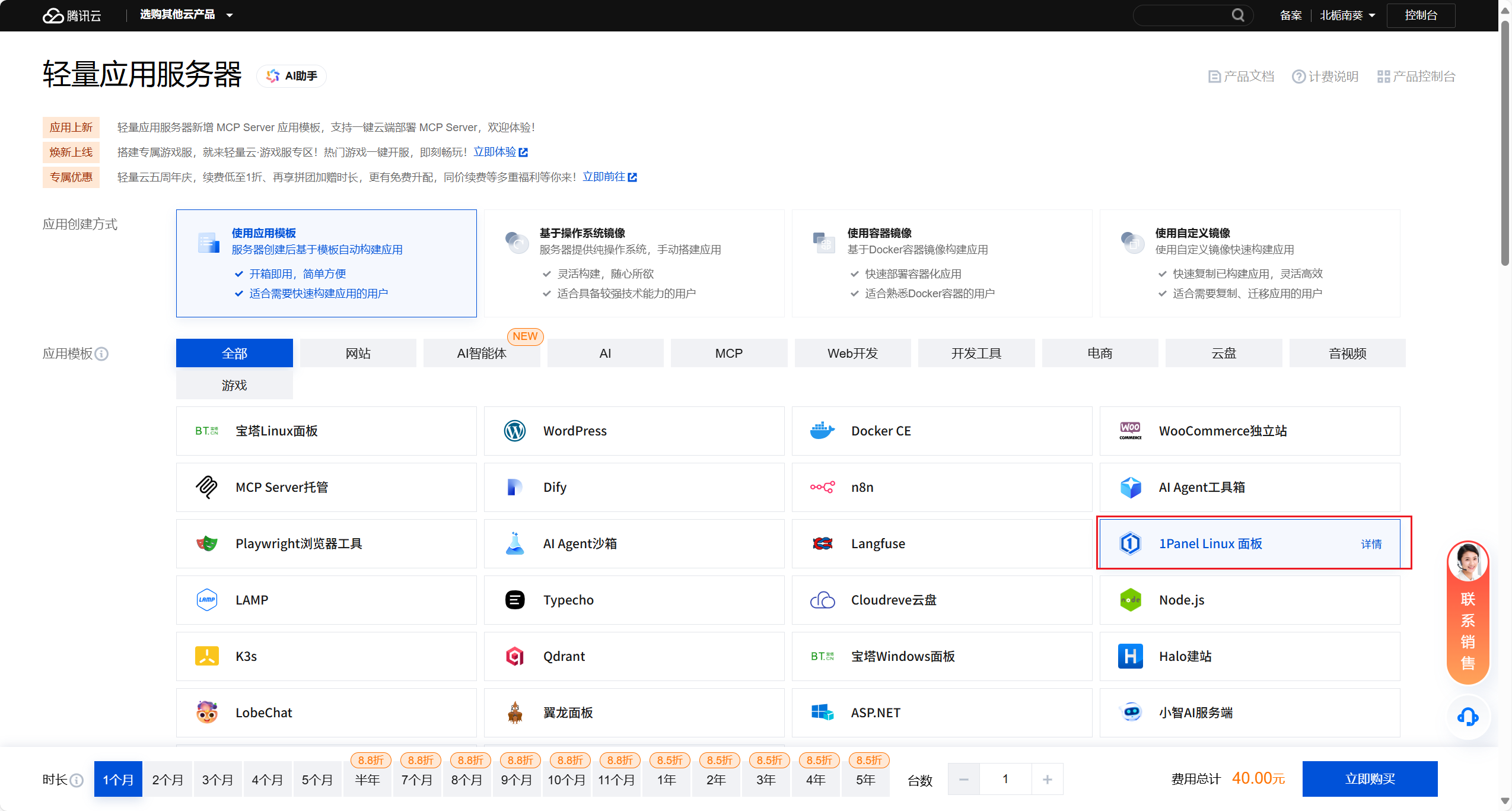Image resolution: width=1512 pixels, height=811 pixels.
Task: Switch to the 全部 template tab
Action: (x=234, y=353)
